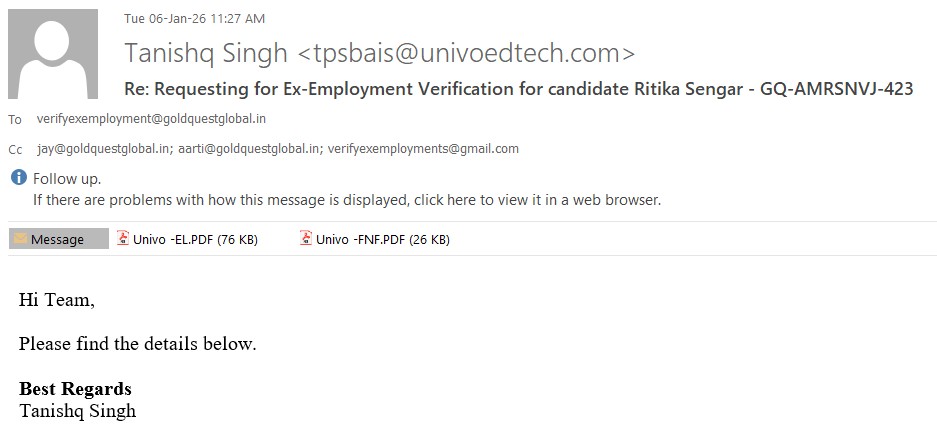
Task: Click the Tanishq Singh signature in body
Action: (77, 410)
